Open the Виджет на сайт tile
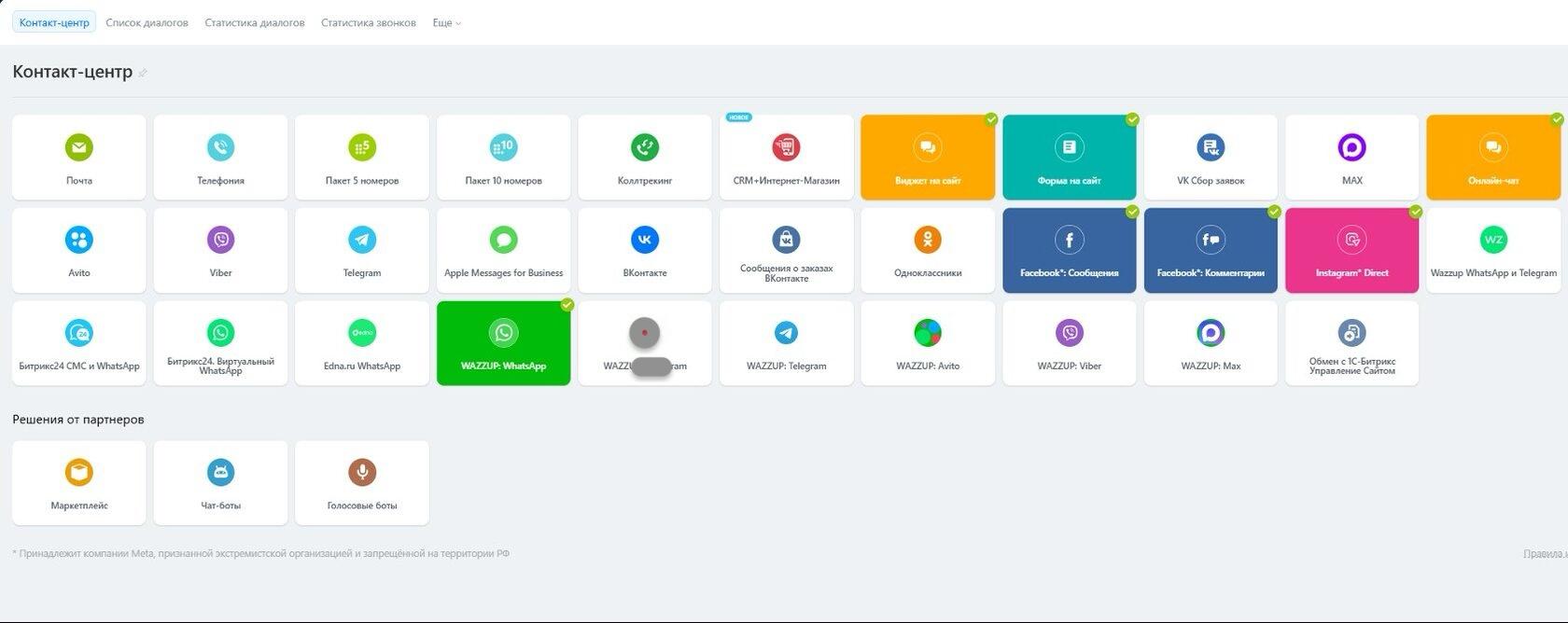The height and width of the screenshot is (623, 1568). click(x=928, y=158)
